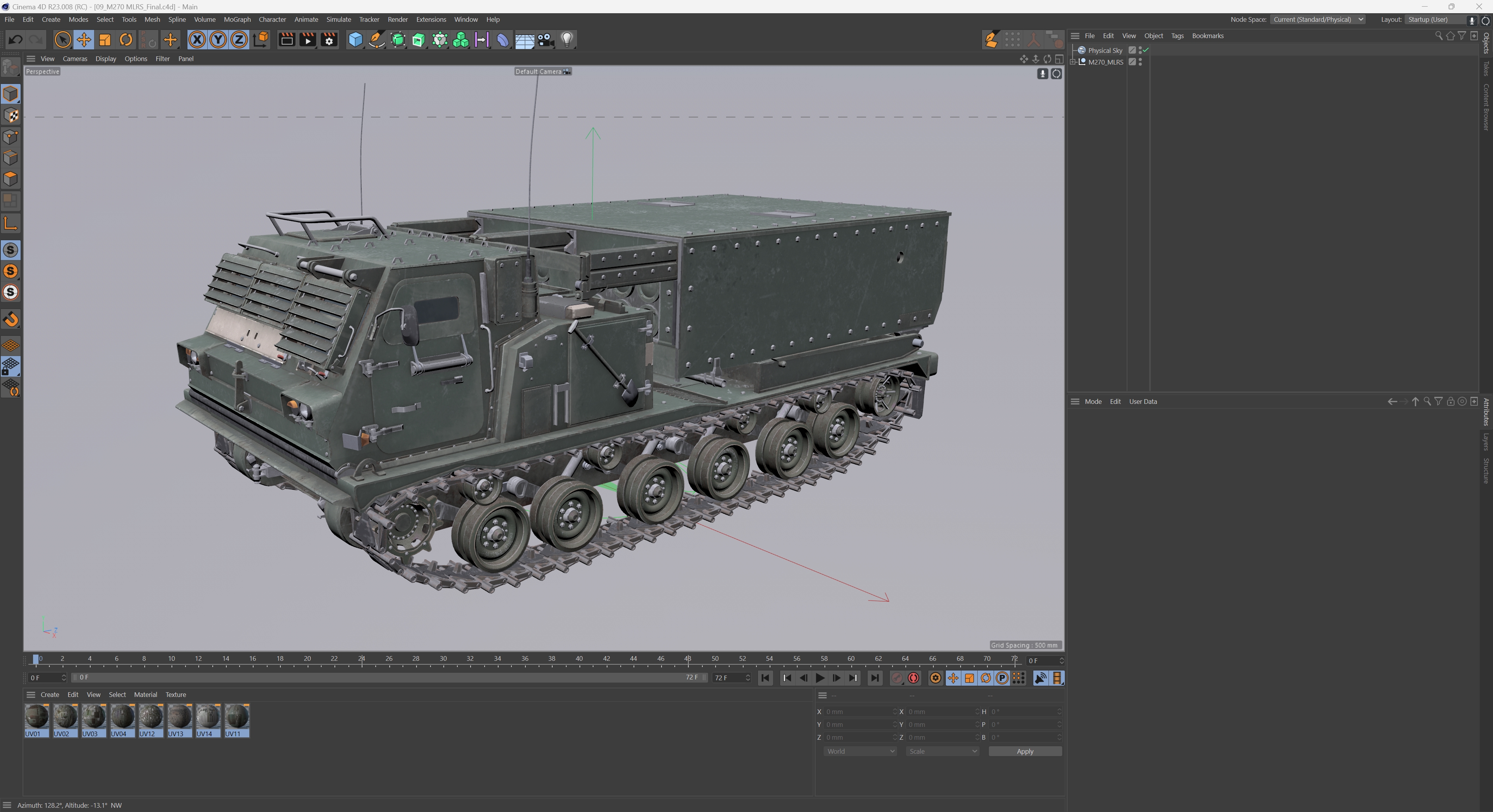Click the Camera object icon
This screenshot has height=812, width=1493.
click(x=545, y=40)
